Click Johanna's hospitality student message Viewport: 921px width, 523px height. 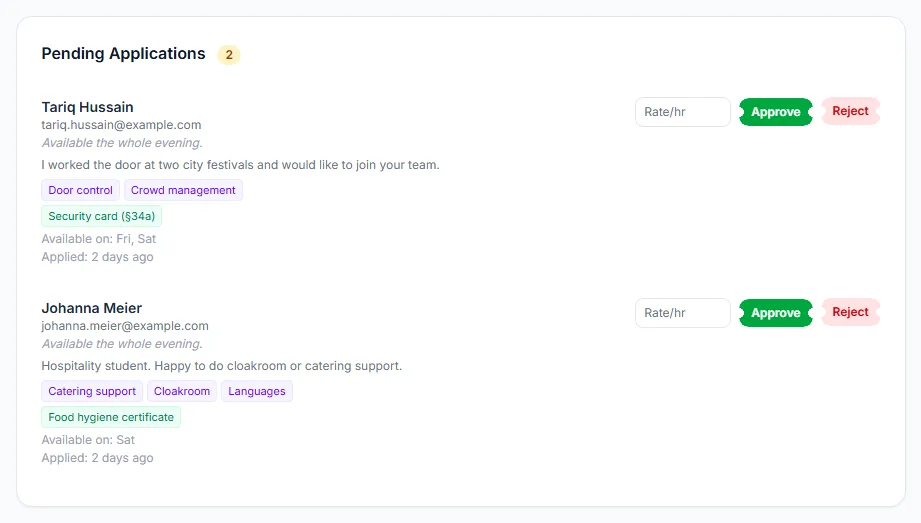point(221,366)
